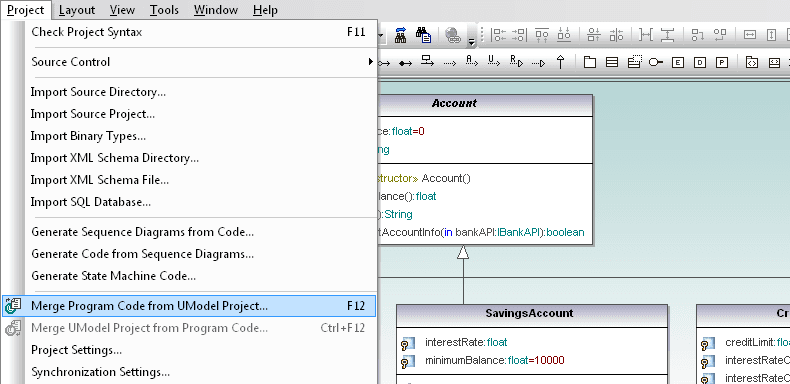Click the Space Across evenly icon
Image resolution: width=790 pixels, height=384 pixels.
coord(645,35)
